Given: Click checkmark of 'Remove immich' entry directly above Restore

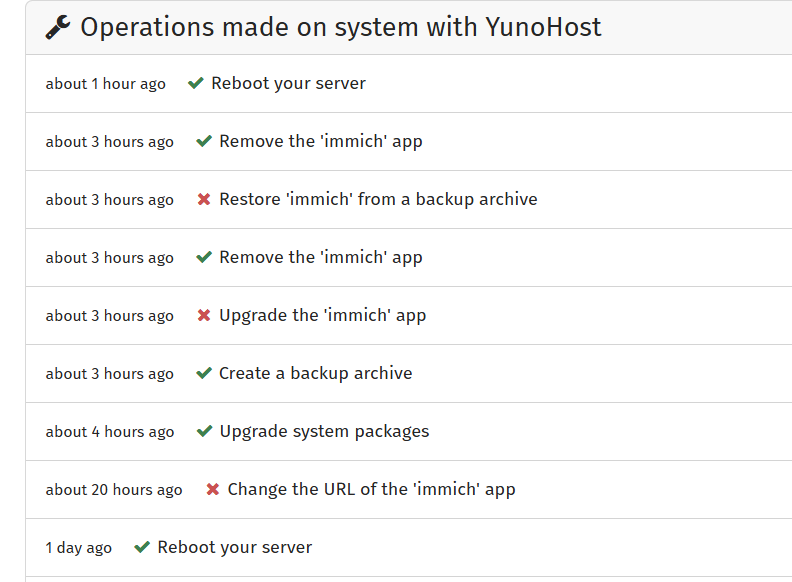Looking at the screenshot, I should pos(204,142).
